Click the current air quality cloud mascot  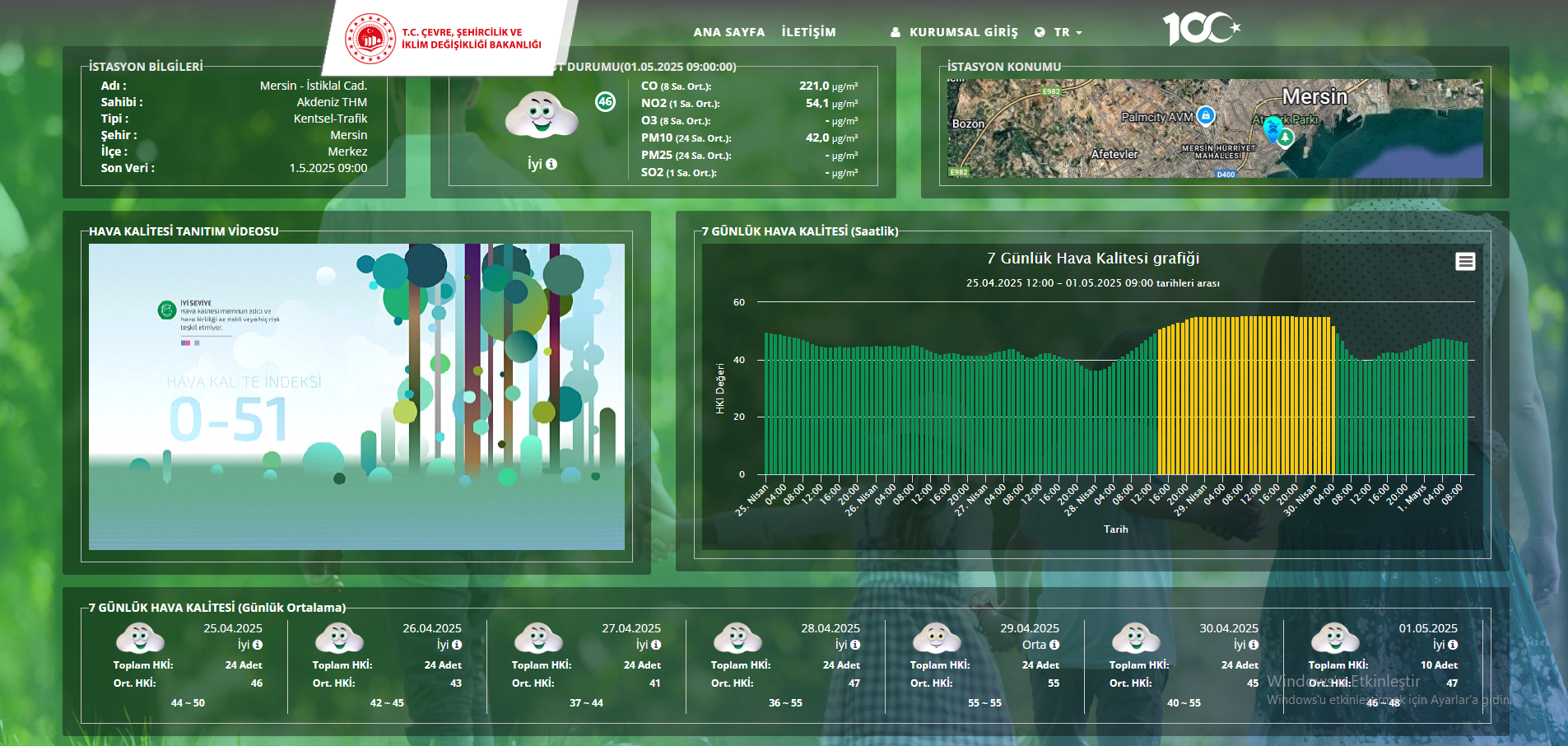point(541,115)
